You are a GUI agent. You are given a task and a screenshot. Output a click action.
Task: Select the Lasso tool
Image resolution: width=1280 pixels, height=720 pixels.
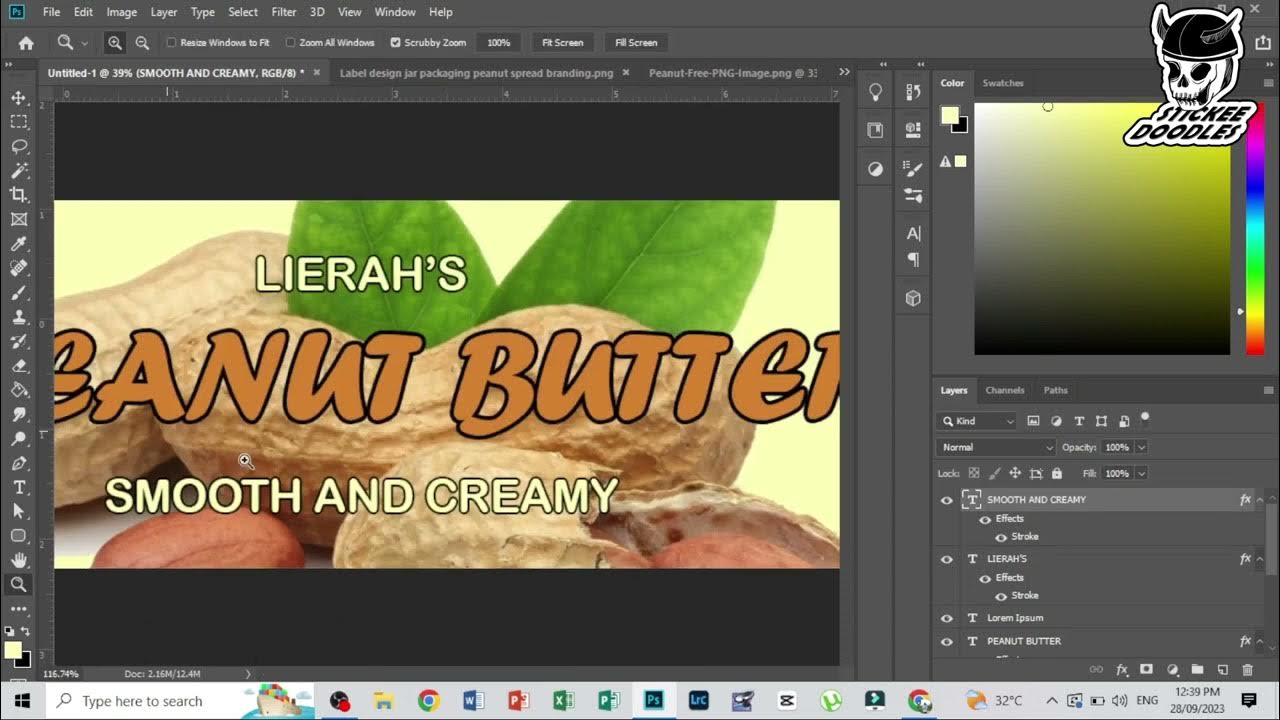19,146
